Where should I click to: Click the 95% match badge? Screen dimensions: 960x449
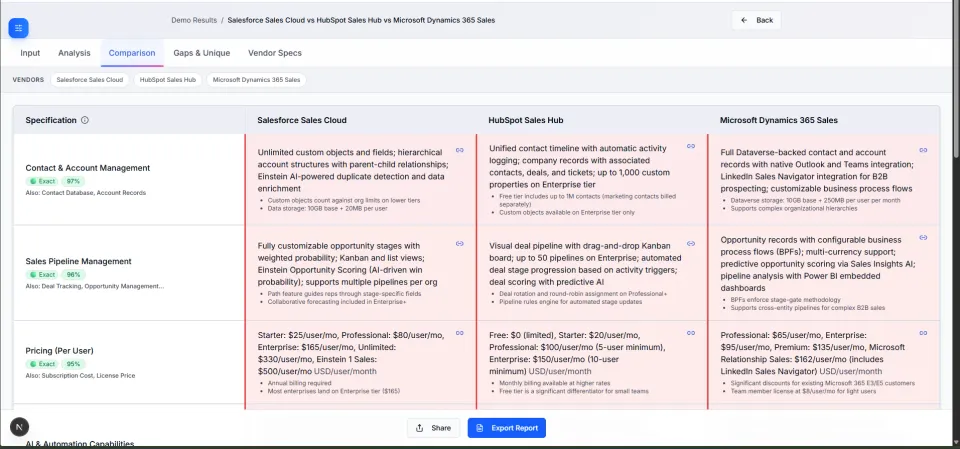(73, 364)
